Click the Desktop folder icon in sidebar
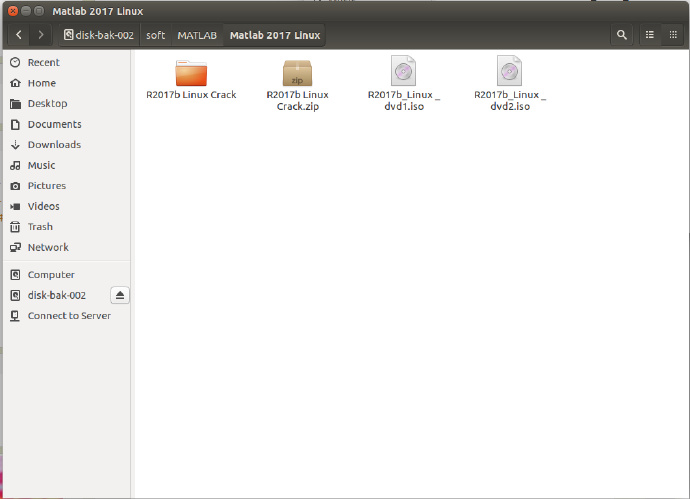This screenshot has width=690, height=499. tap(15, 104)
